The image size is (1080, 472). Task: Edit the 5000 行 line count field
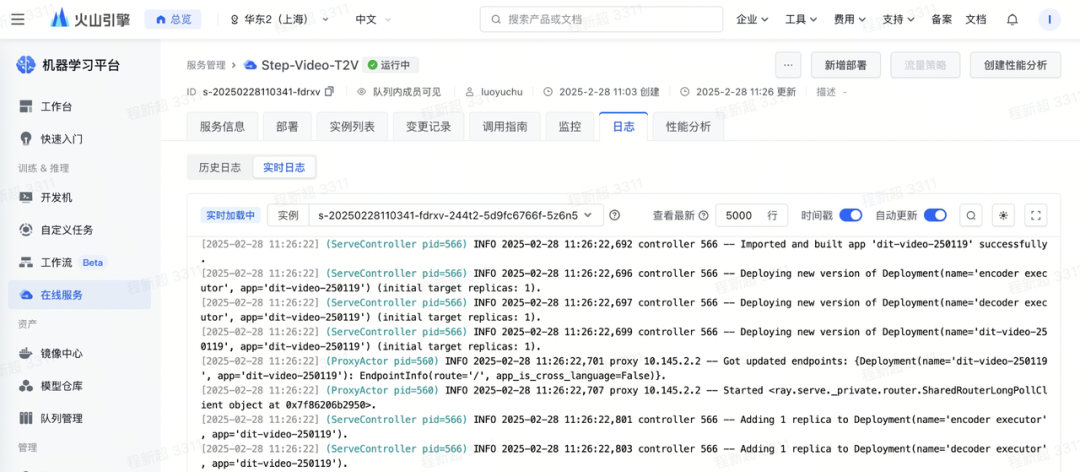(x=751, y=216)
